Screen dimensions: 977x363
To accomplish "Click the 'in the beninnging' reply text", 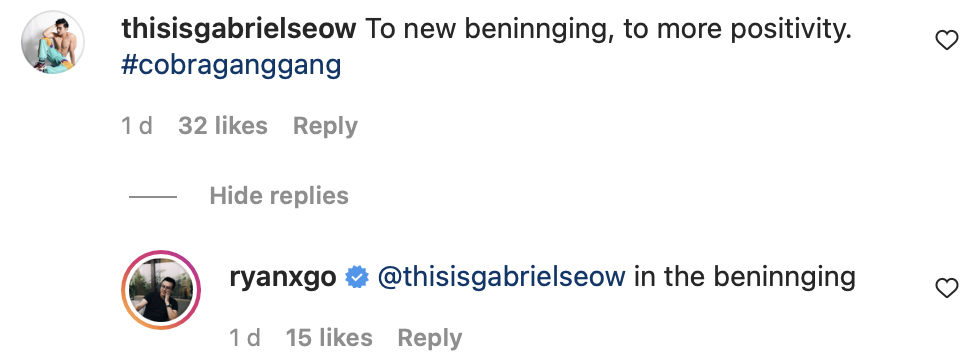I will (x=745, y=277).
